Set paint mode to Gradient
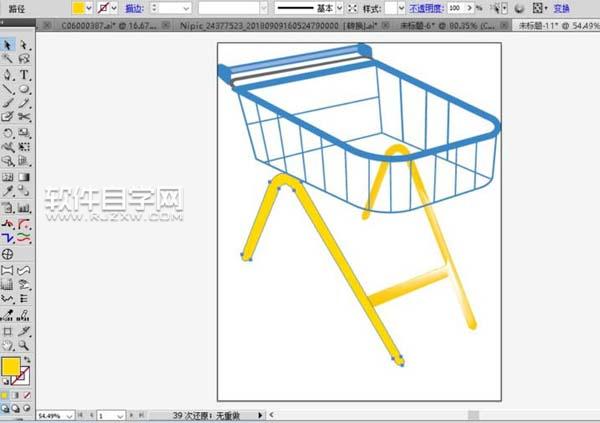 (16, 395)
